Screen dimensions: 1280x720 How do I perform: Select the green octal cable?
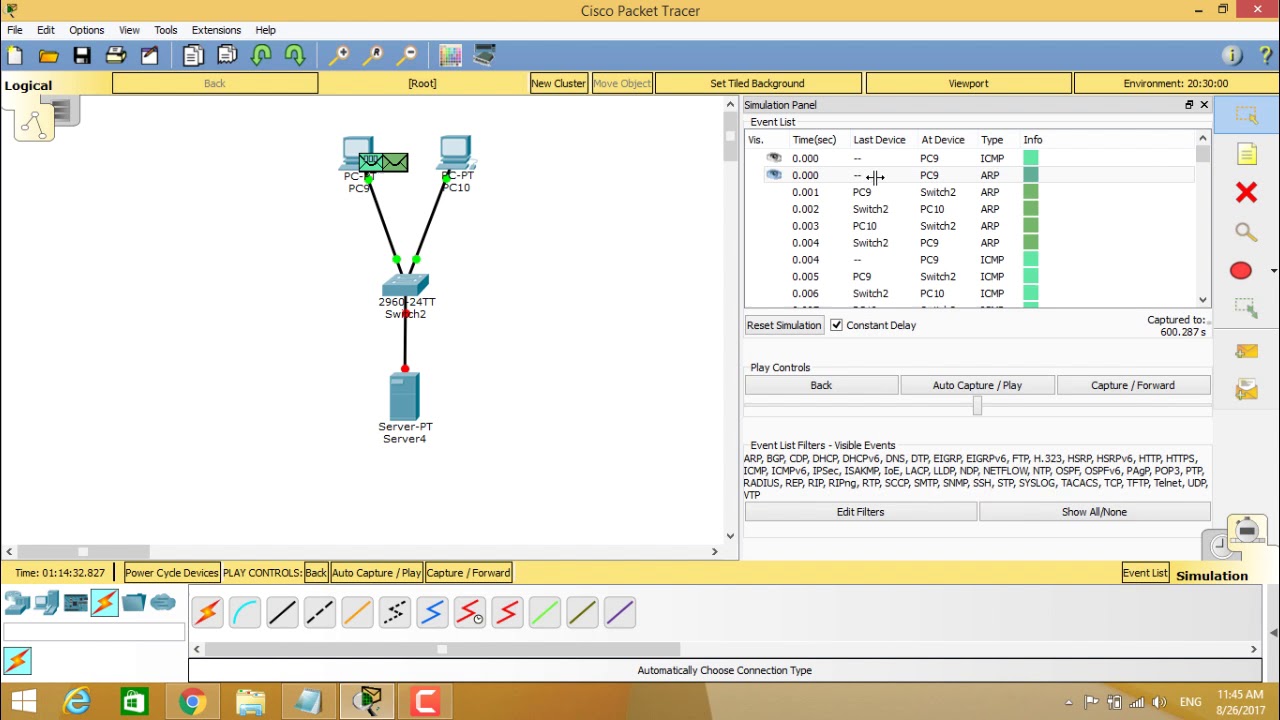[545, 612]
